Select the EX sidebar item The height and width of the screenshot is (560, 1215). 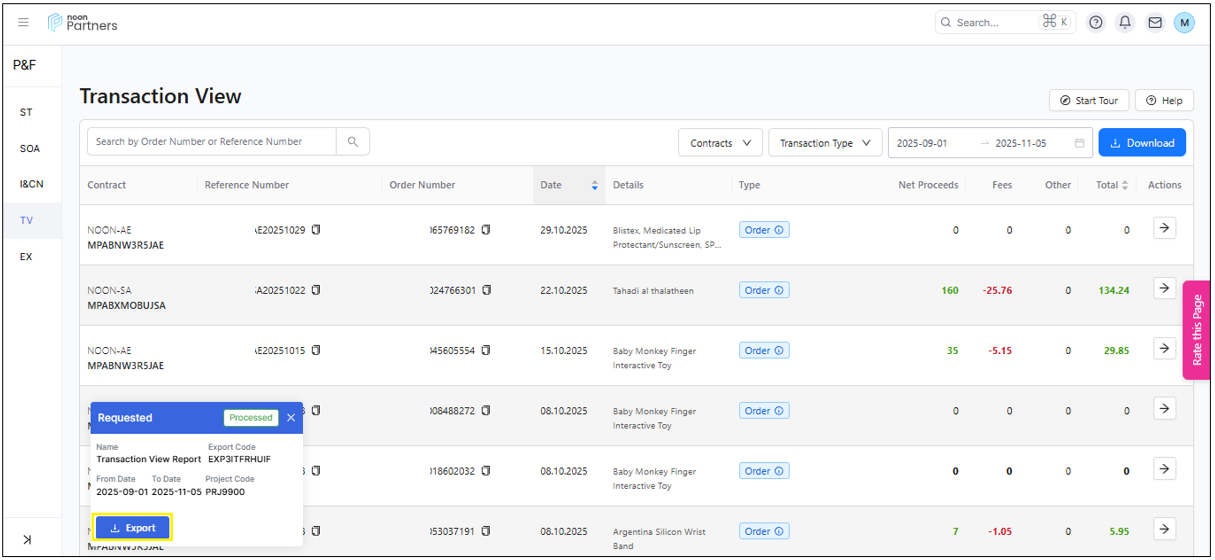pos(26,256)
